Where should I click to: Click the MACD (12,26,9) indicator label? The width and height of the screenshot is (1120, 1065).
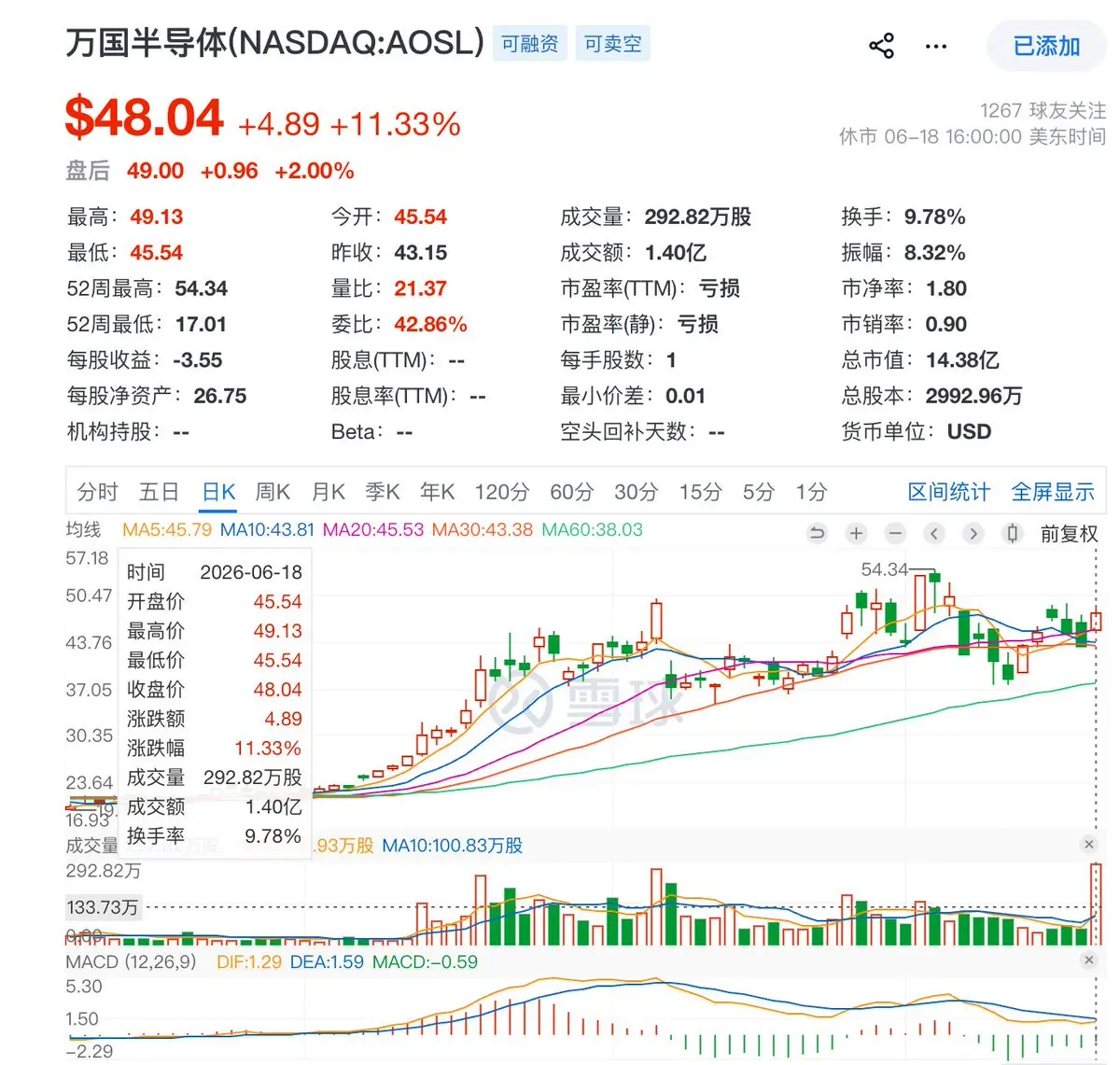pos(132,961)
